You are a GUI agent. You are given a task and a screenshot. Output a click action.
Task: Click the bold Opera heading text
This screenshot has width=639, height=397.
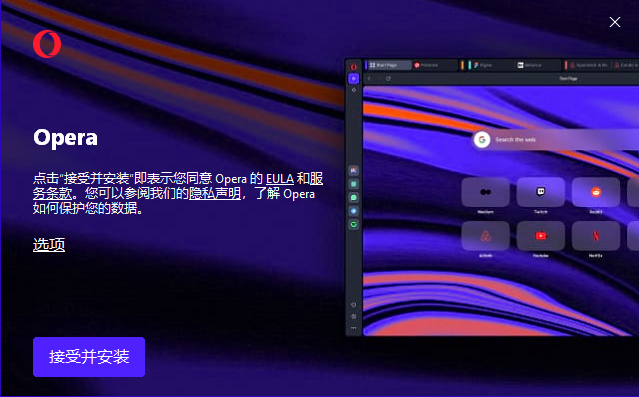coord(65,138)
